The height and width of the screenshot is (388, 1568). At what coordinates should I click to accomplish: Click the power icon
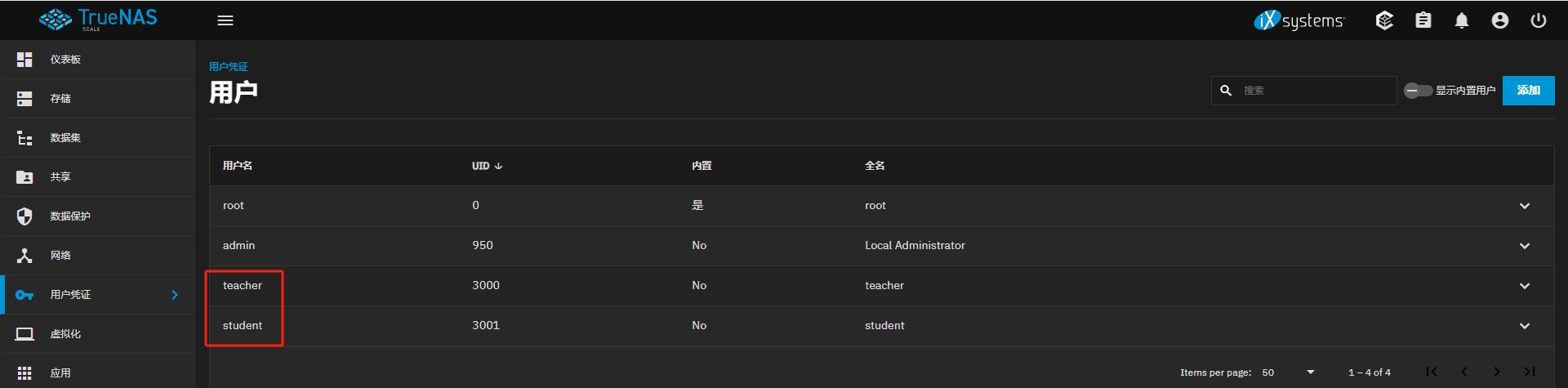click(1539, 20)
